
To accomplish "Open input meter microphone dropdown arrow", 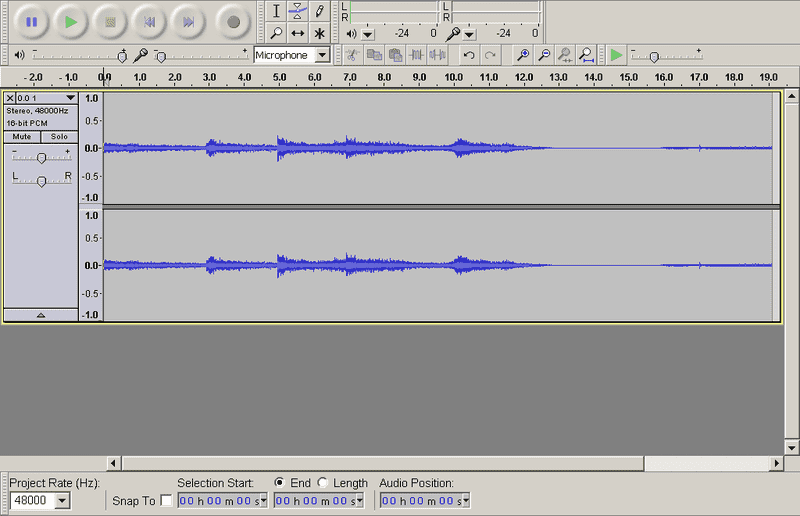I will [x=469, y=35].
